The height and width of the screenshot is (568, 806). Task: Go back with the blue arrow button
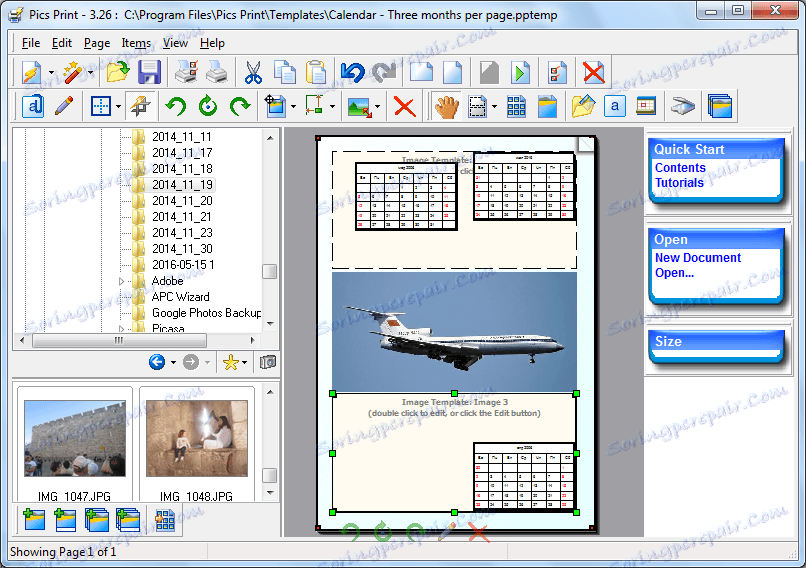[x=157, y=362]
